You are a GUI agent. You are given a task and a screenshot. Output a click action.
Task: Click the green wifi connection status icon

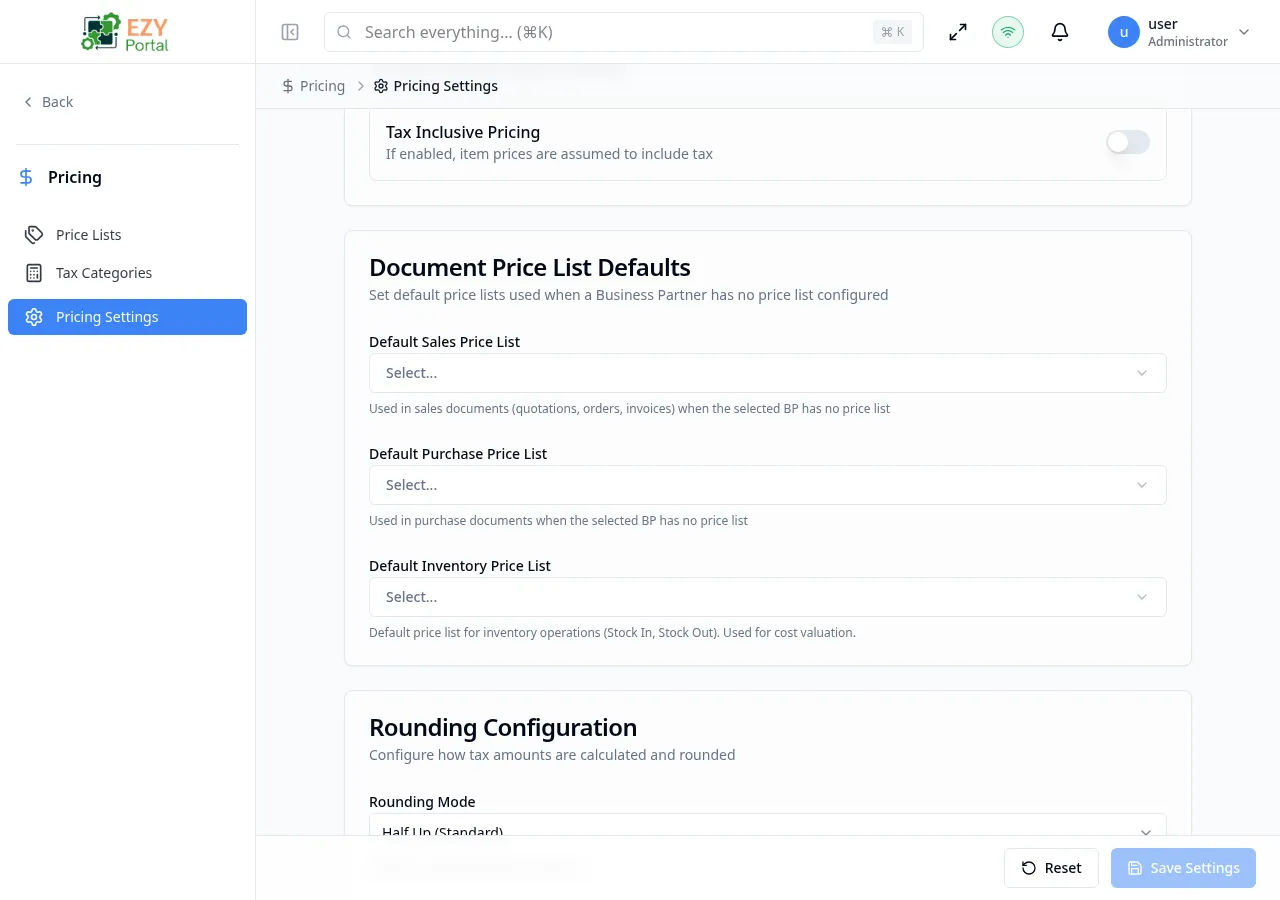pos(1008,32)
